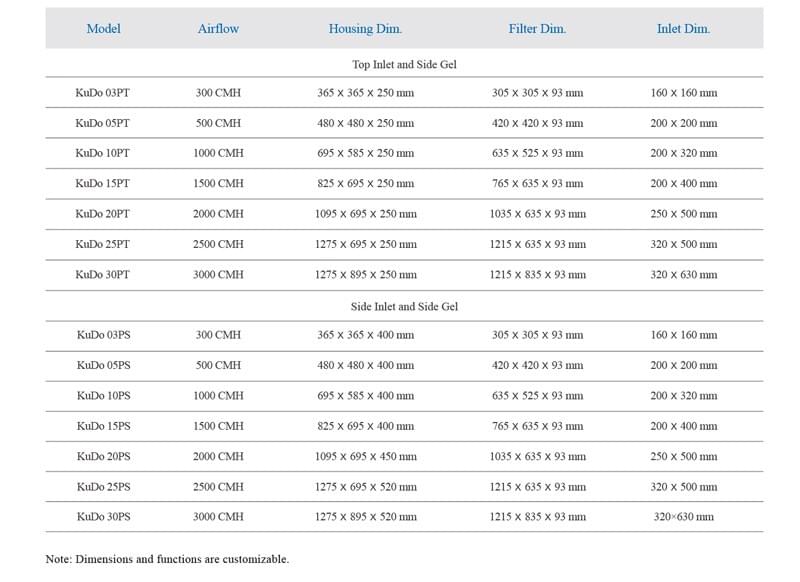Click the Housing Dim. column header
Image resolution: width=800 pixels, height=582 pixels.
coord(365,29)
